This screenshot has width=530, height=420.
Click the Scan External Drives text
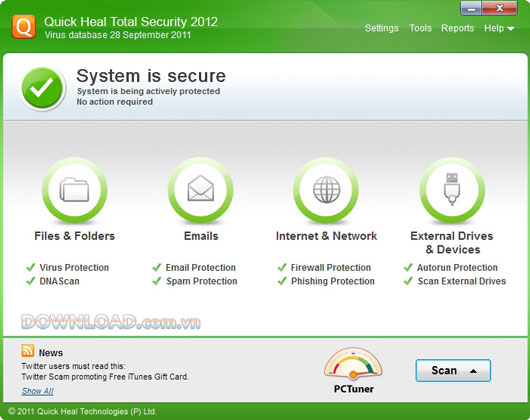[462, 281]
